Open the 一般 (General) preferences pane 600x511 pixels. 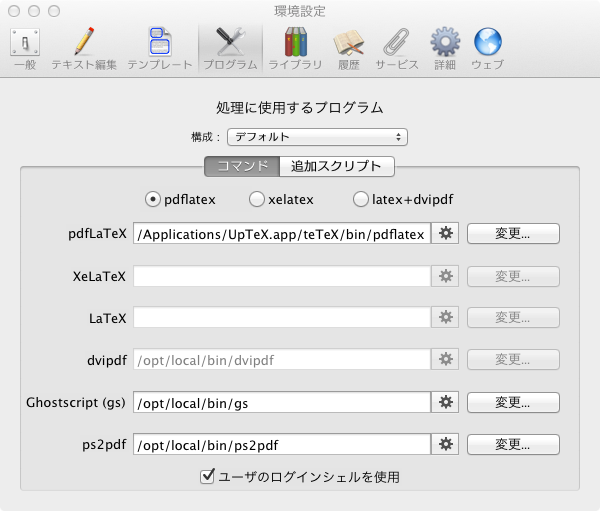click(24, 48)
